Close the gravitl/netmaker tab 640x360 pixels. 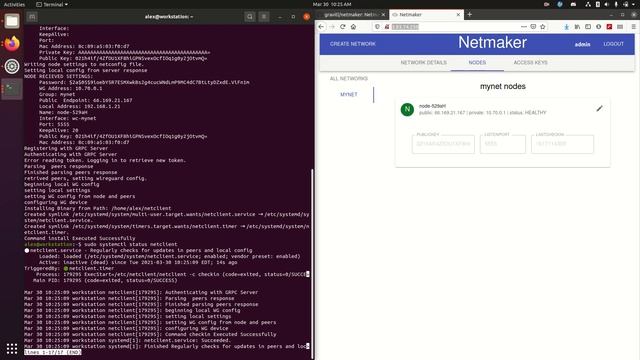point(383,15)
